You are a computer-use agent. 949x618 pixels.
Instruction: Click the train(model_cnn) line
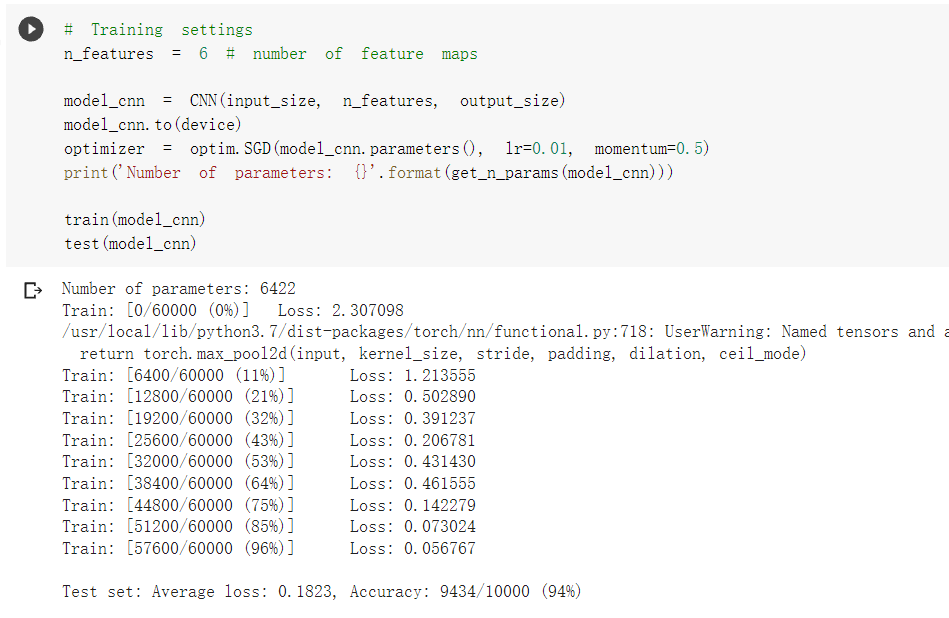135,220
